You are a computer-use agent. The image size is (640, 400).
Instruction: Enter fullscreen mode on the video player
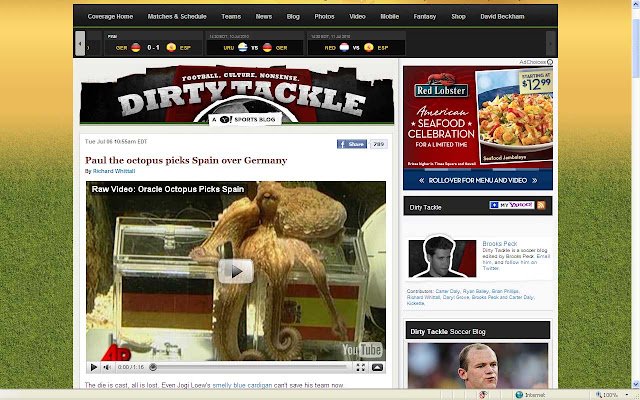click(360, 367)
